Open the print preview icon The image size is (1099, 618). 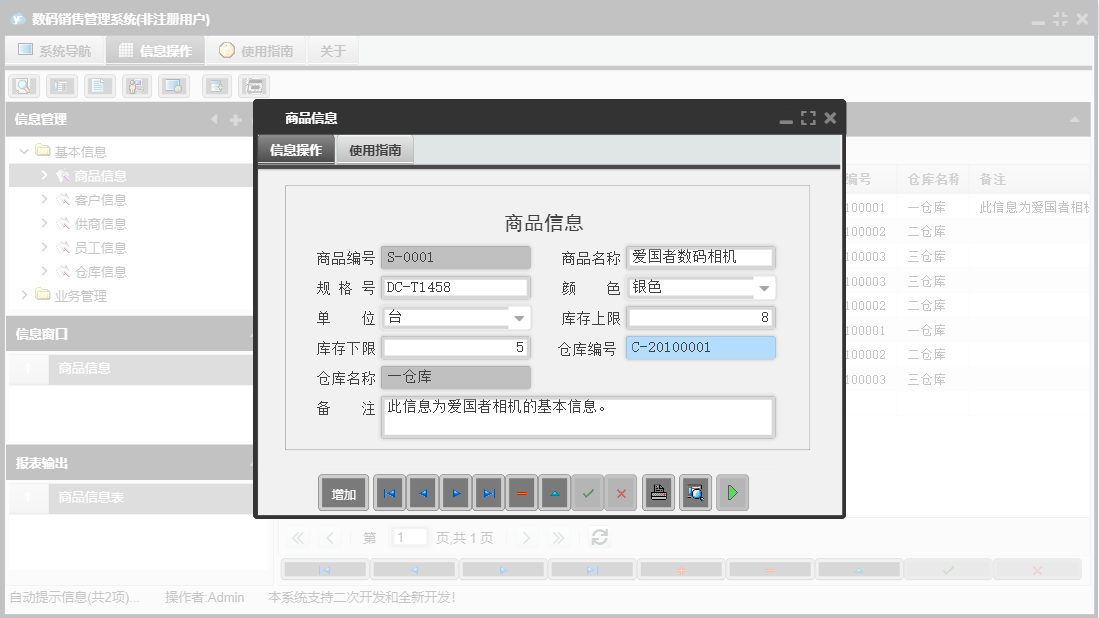pyautogui.click(x=695, y=492)
